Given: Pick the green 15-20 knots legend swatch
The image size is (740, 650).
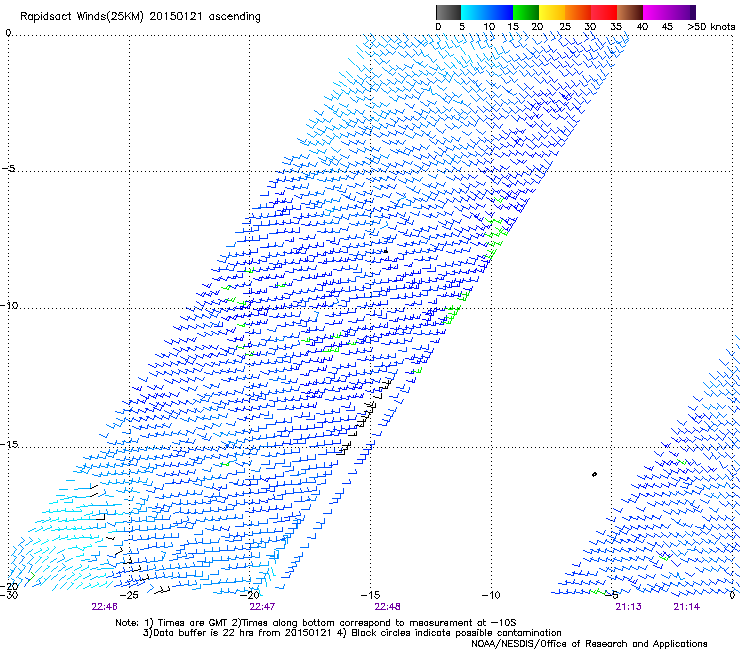Looking at the screenshot, I should point(526,12).
